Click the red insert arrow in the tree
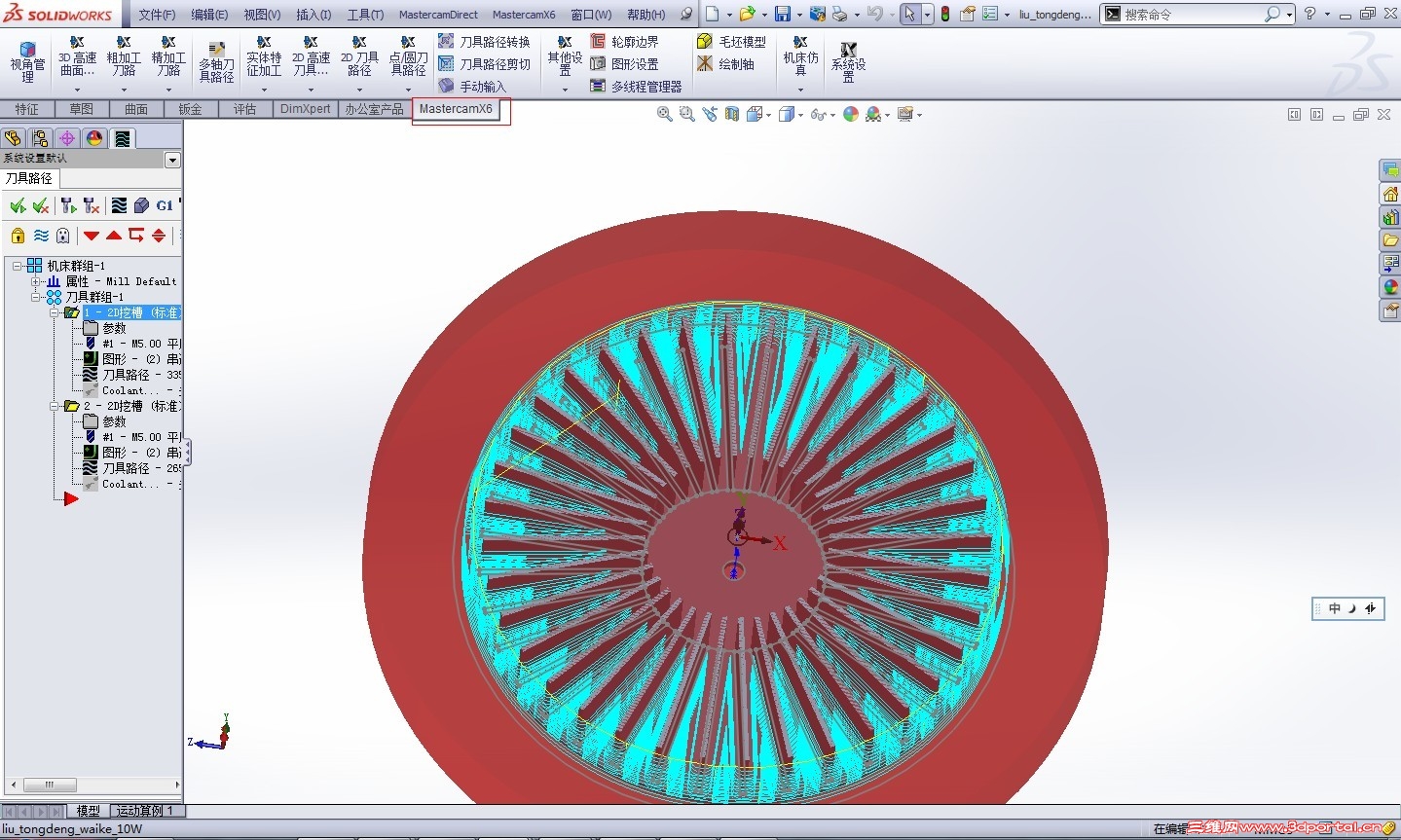1401x840 pixels. [71, 499]
